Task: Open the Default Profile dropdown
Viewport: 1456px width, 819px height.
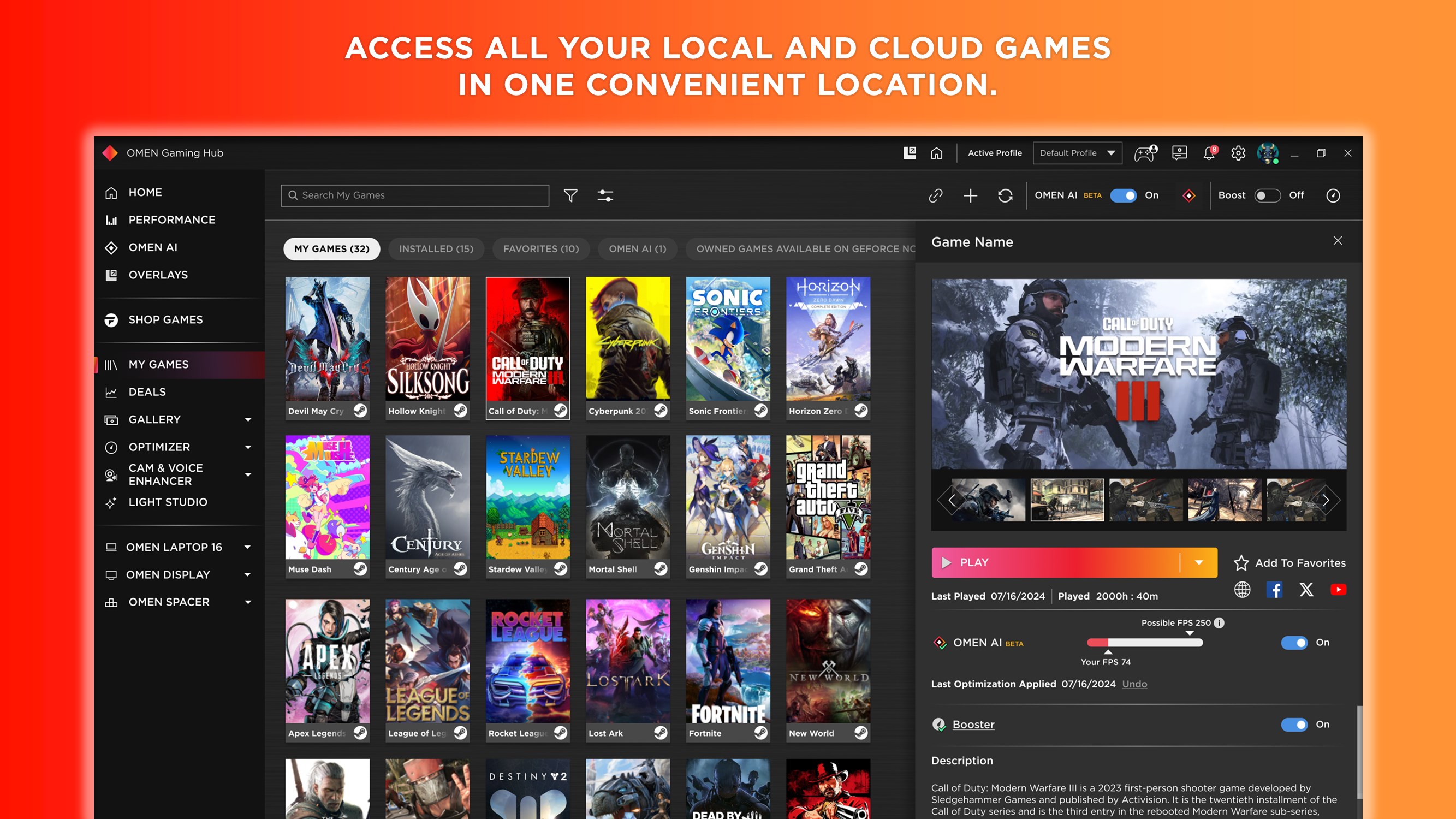Action: coord(1077,153)
